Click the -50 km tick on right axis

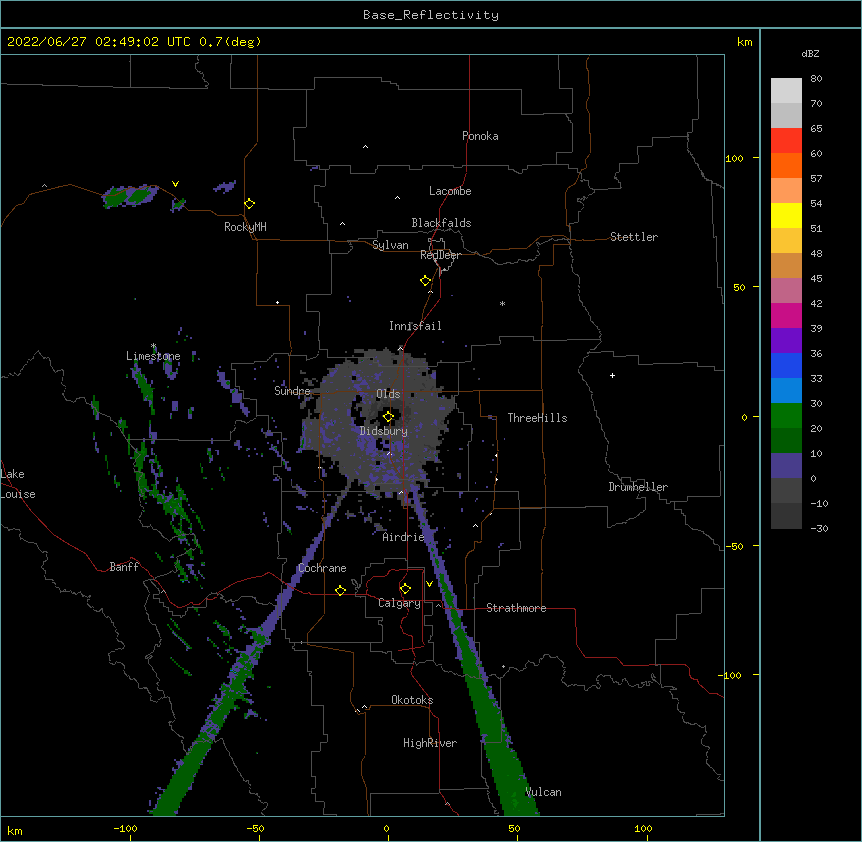click(x=734, y=546)
